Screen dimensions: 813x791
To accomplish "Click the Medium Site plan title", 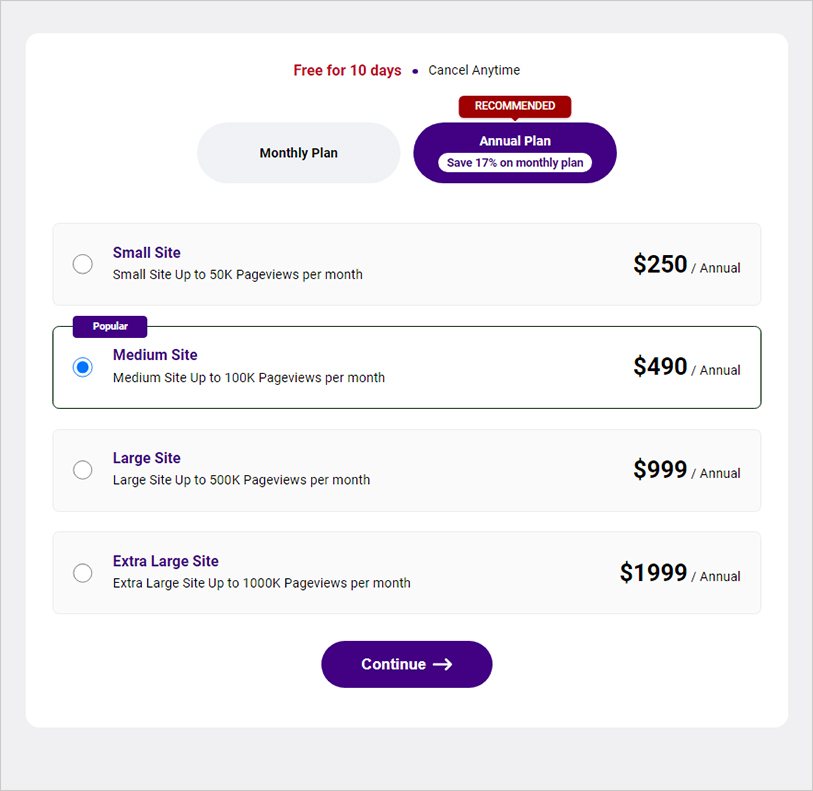I will click(x=155, y=354).
